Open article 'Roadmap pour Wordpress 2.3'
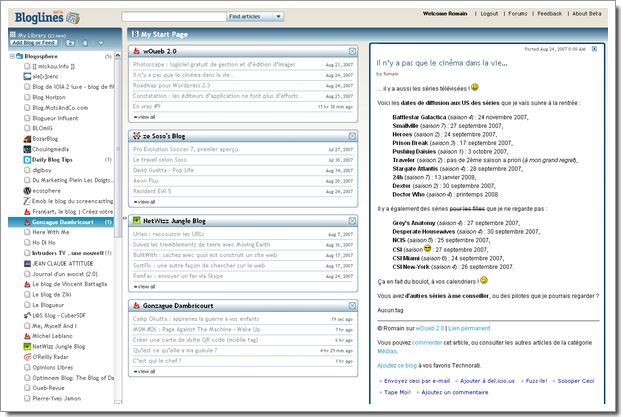Image resolution: width=621 pixels, height=417 pixels. click(x=171, y=86)
